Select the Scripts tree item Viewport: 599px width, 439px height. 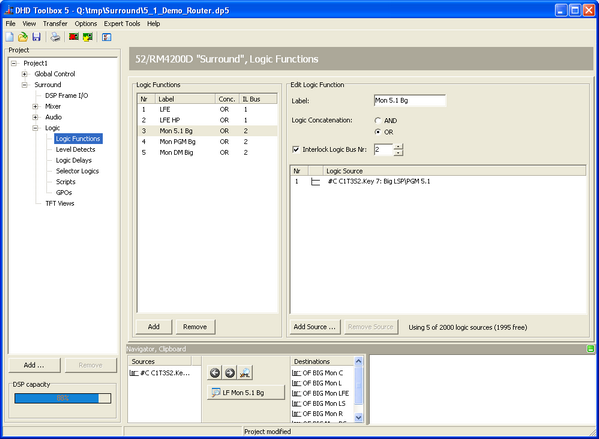pyautogui.click(x=66, y=182)
